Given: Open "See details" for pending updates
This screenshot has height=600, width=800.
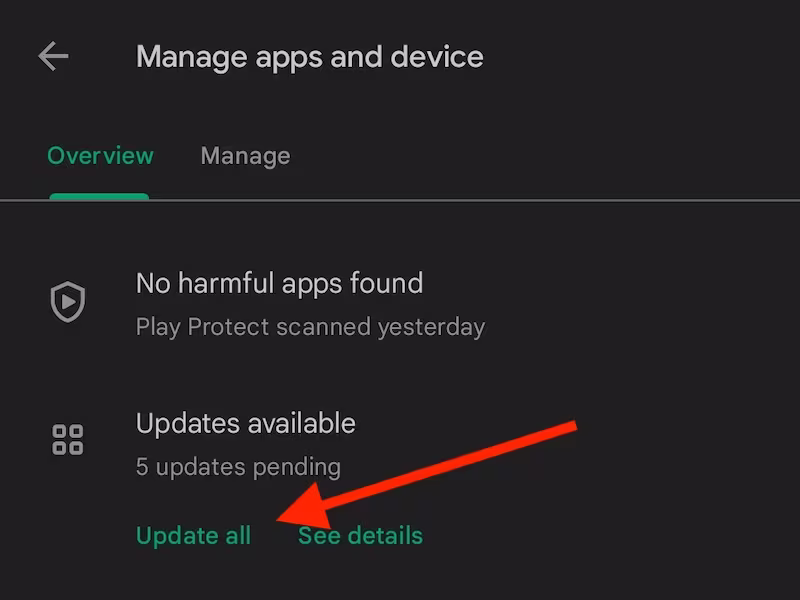Looking at the screenshot, I should coord(360,536).
